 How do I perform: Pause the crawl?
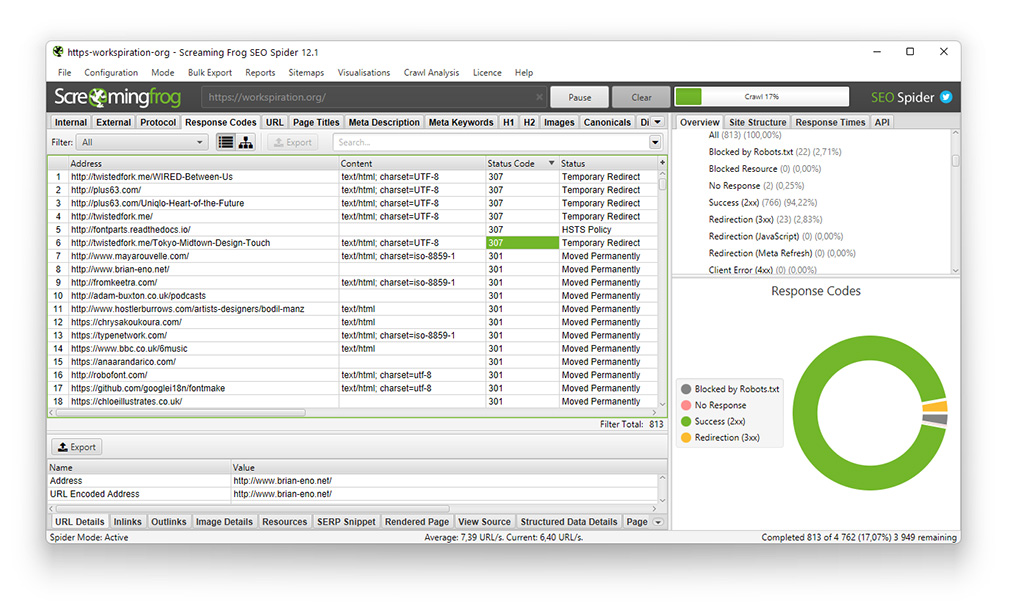click(x=579, y=97)
